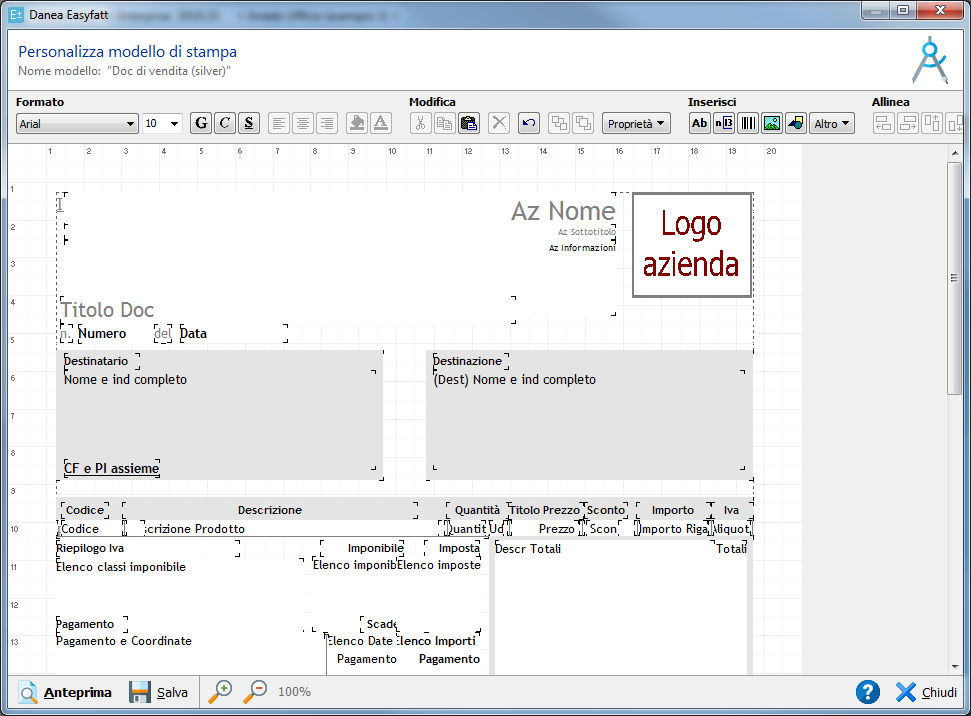Click the Salva button
This screenshot has width=971, height=716.
(159, 692)
